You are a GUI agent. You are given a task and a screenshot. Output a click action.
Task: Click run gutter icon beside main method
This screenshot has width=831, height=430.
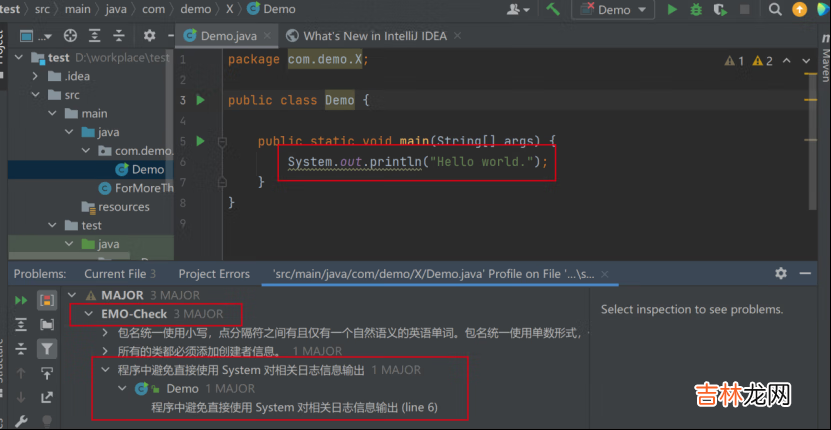pyautogui.click(x=200, y=141)
